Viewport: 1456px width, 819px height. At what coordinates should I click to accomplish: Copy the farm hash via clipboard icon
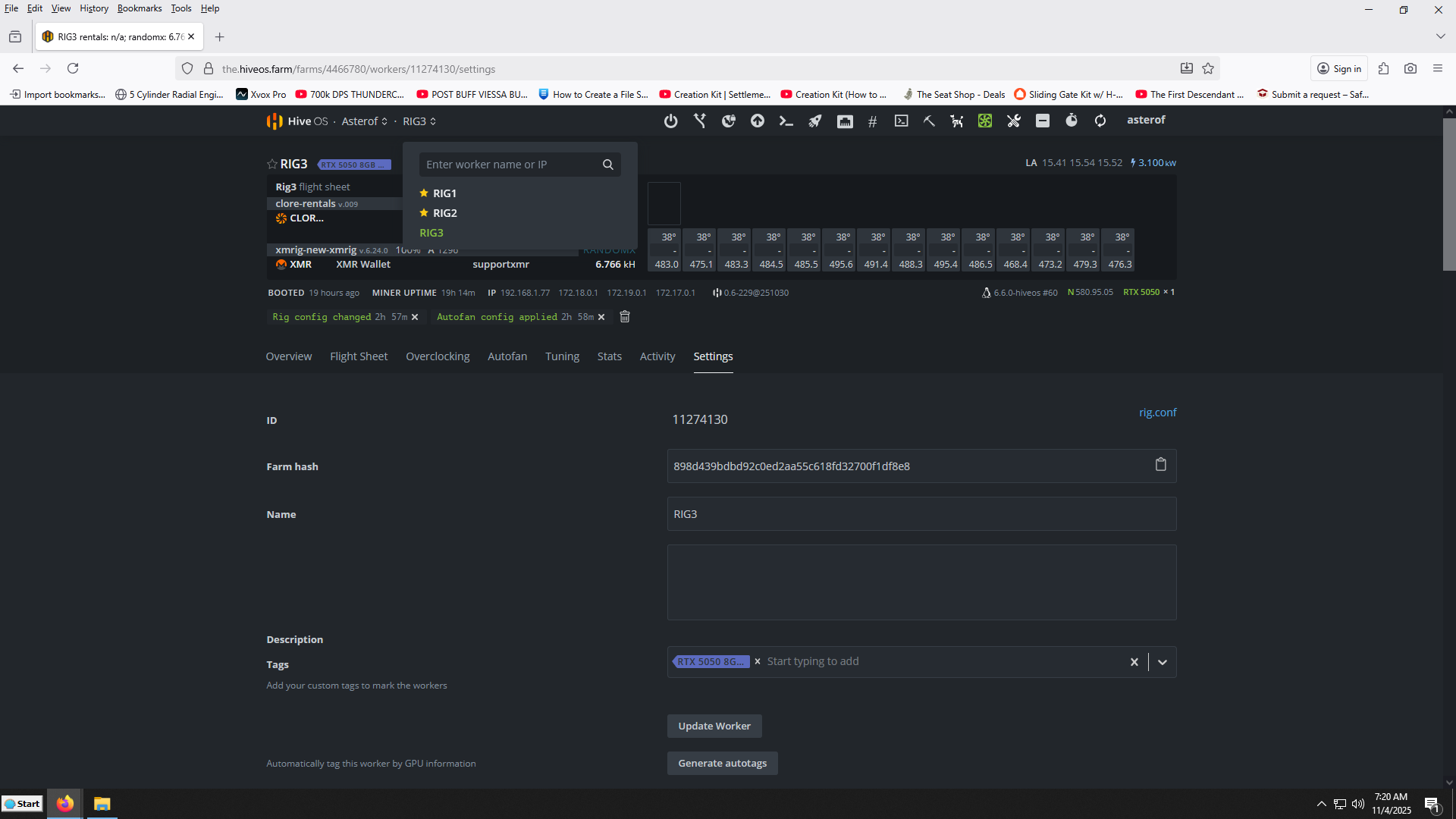pos(1160,465)
